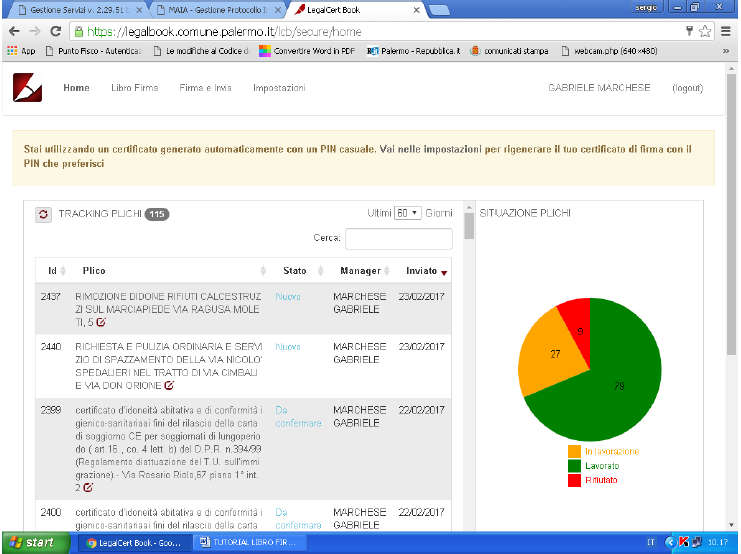The height and width of the screenshot is (554, 741).
Task: Click the green Lavorato legend swatch
Action: [x=574, y=466]
